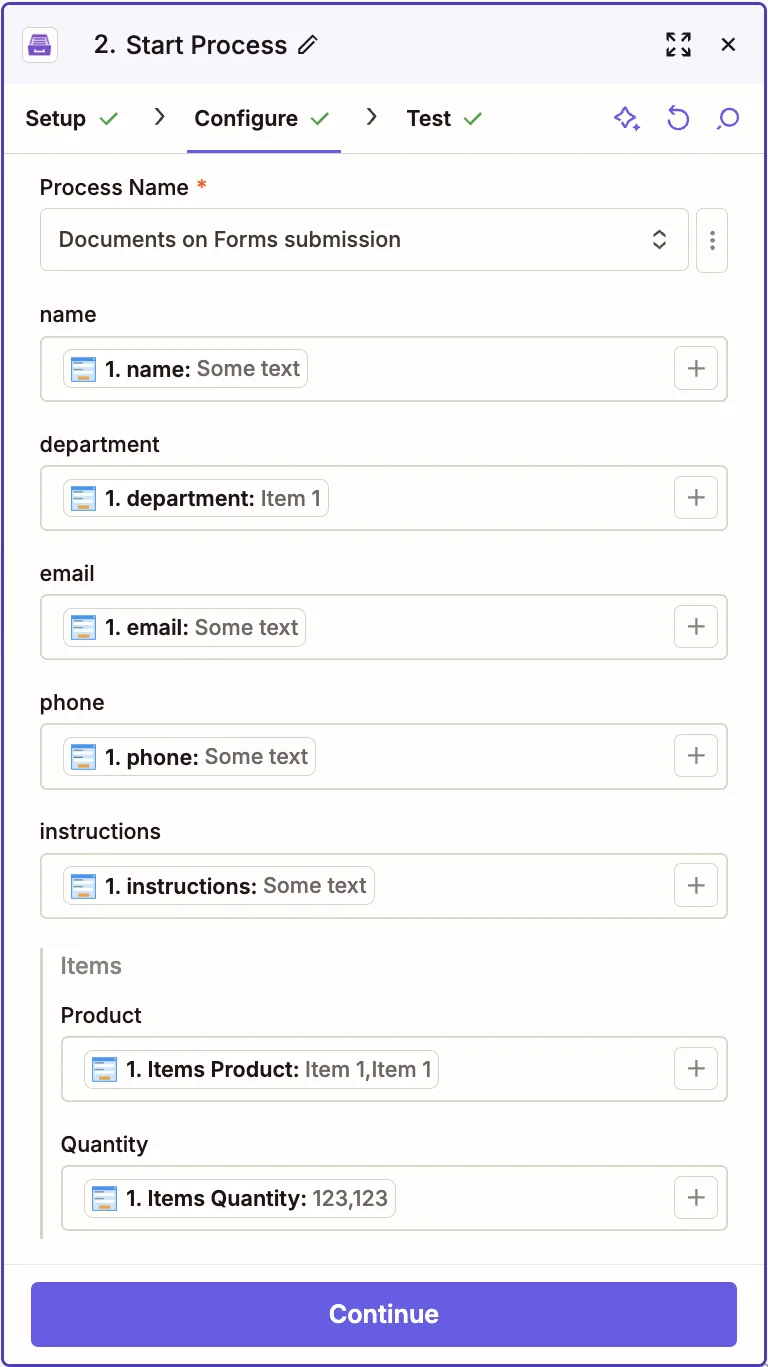This screenshot has width=768, height=1367.
Task: Select the '1. email: Some text' pill
Action: pyautogui.click(x=184, y=627)
